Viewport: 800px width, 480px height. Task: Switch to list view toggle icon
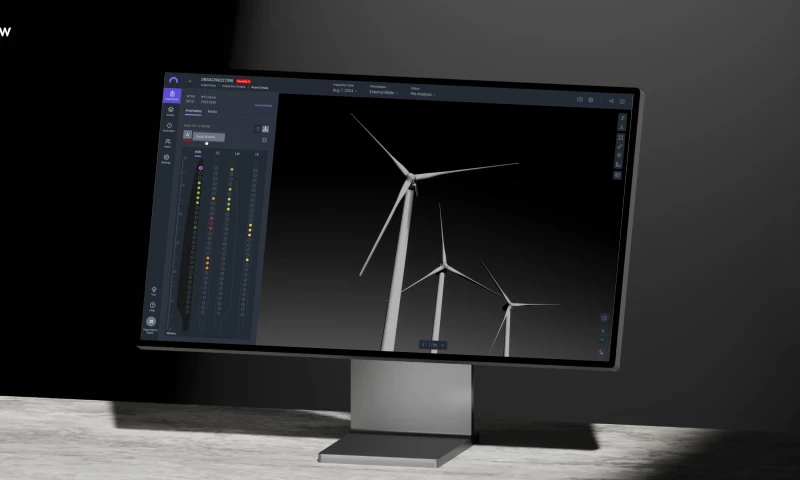[x=258, y=129]
